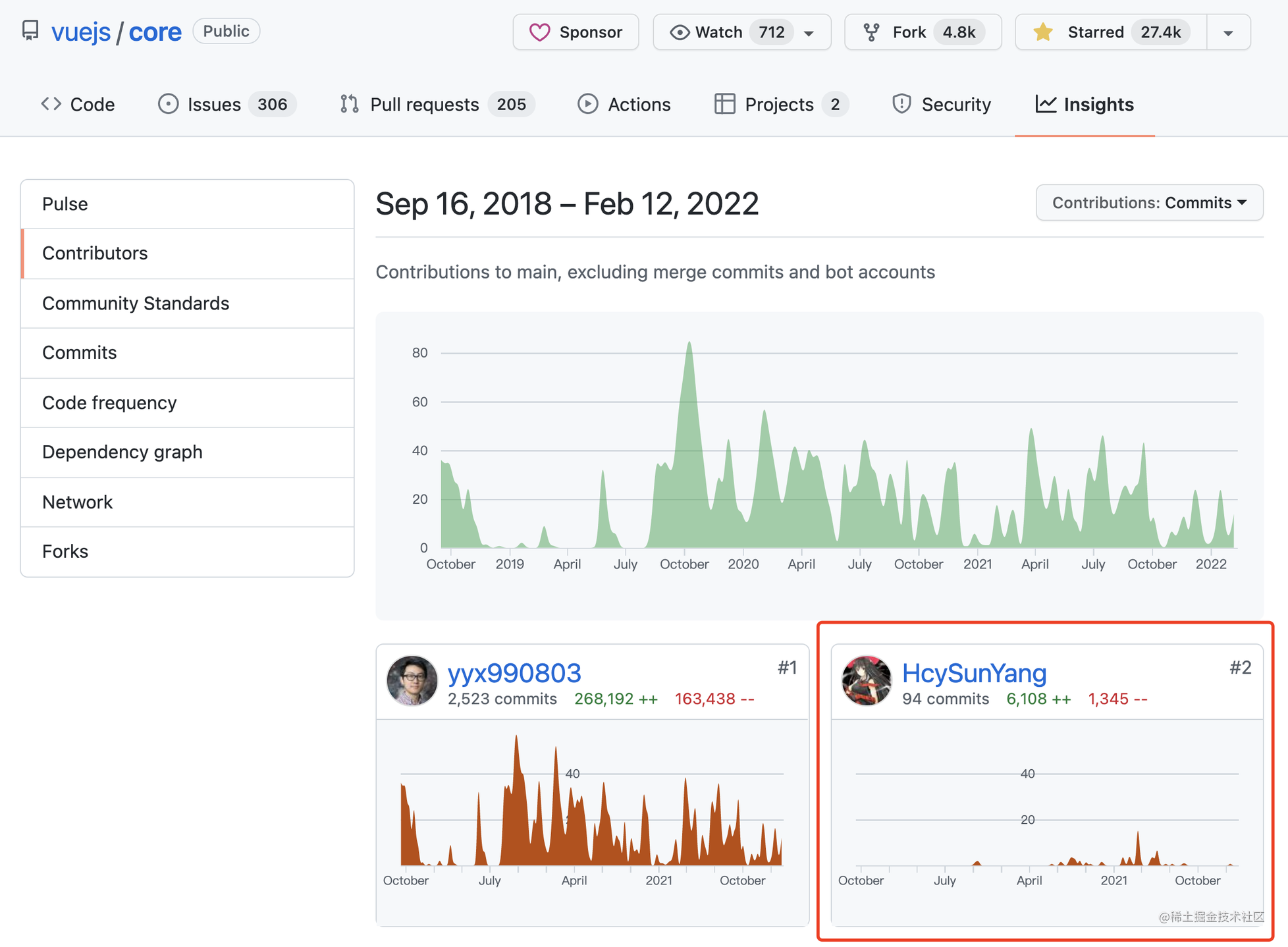Click the Fork button
The width and height of the screenshot is (1288, 947).
pyautogui.click(x=923, y=32)
